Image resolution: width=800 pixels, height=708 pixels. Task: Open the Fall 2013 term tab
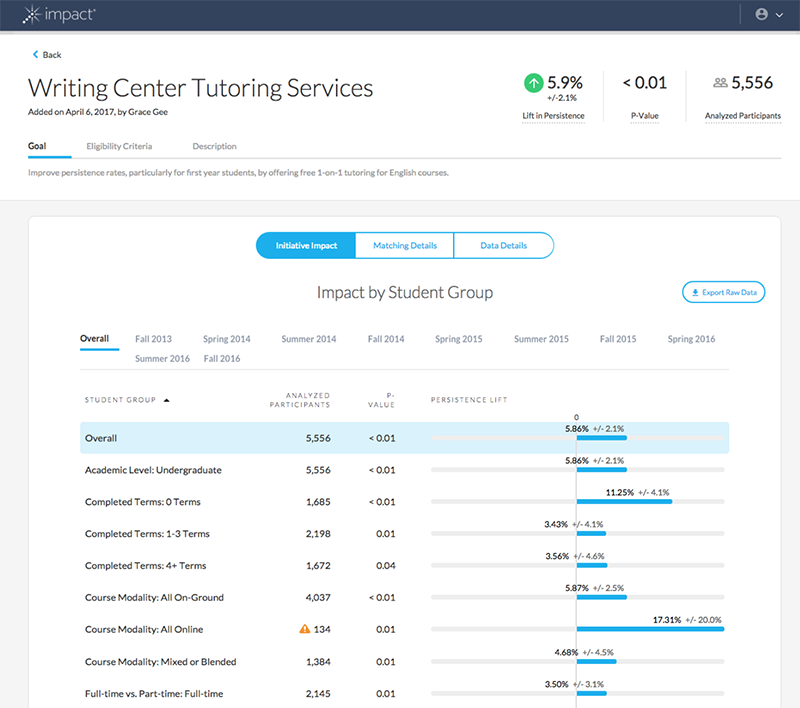(154, 339)
